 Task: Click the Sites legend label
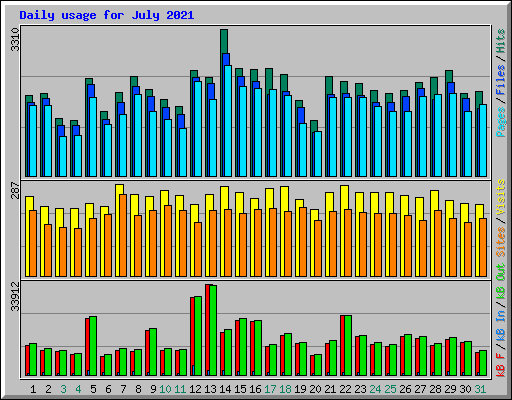[501, 242]
